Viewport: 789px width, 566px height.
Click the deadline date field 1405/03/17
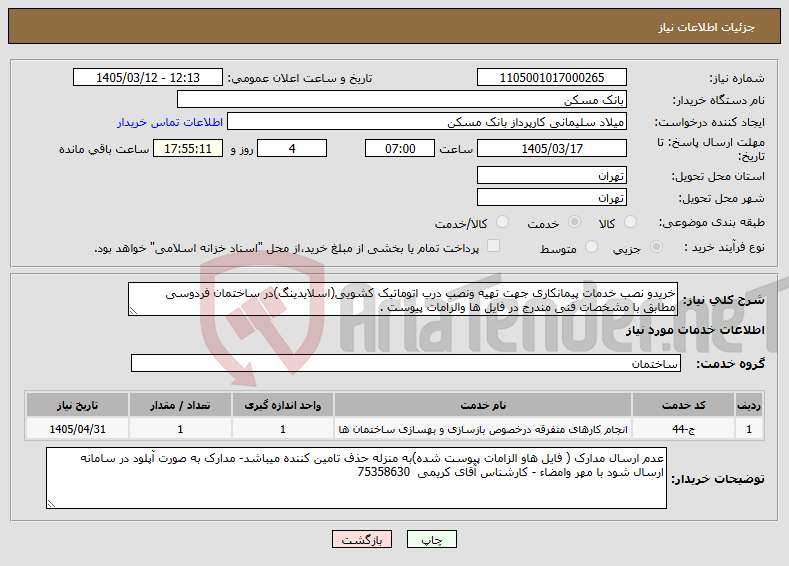tap(551, 148)
